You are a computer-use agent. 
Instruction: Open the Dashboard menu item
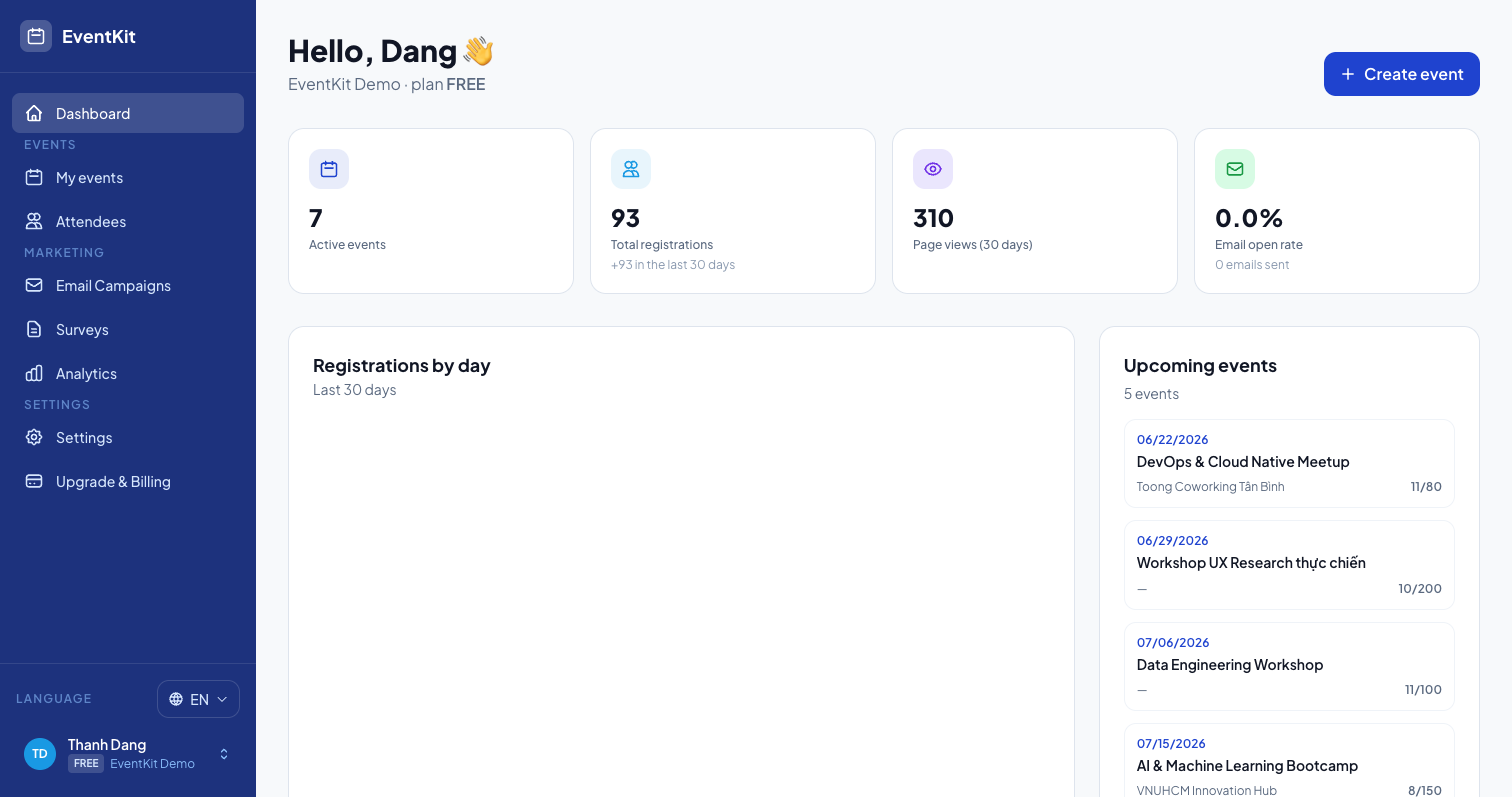(x=128, y=113)
